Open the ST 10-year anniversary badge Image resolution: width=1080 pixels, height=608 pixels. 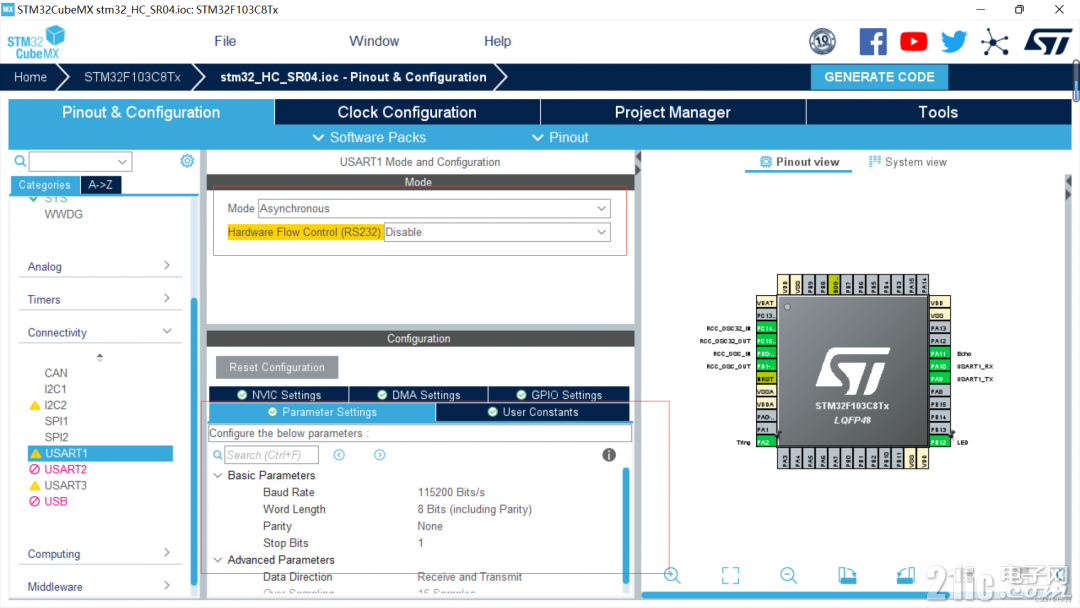click(822, 42)
